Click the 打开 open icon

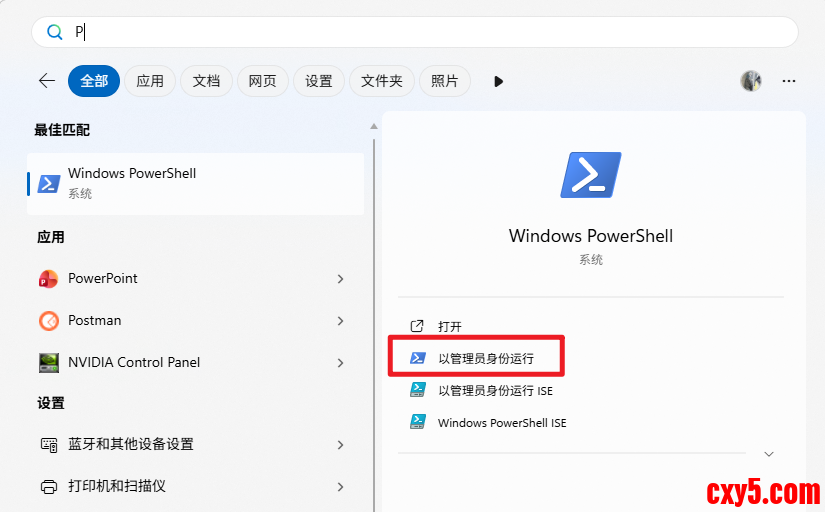pos(417,326)
